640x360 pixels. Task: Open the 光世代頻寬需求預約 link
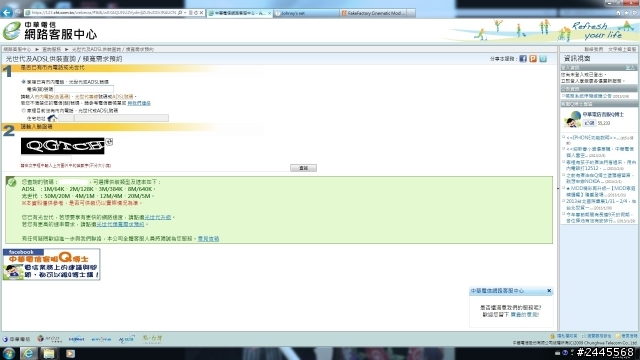[x=120, y=224]
